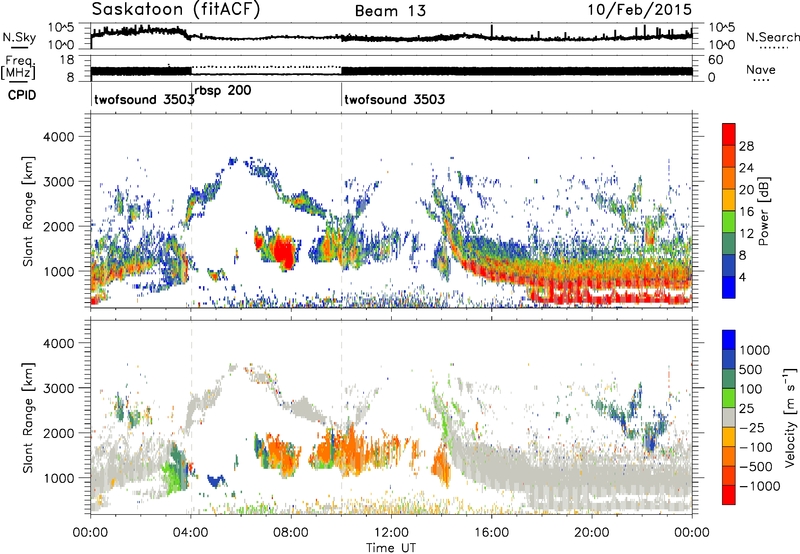Click the '18' tick of the frequency axis

point(66,60)
